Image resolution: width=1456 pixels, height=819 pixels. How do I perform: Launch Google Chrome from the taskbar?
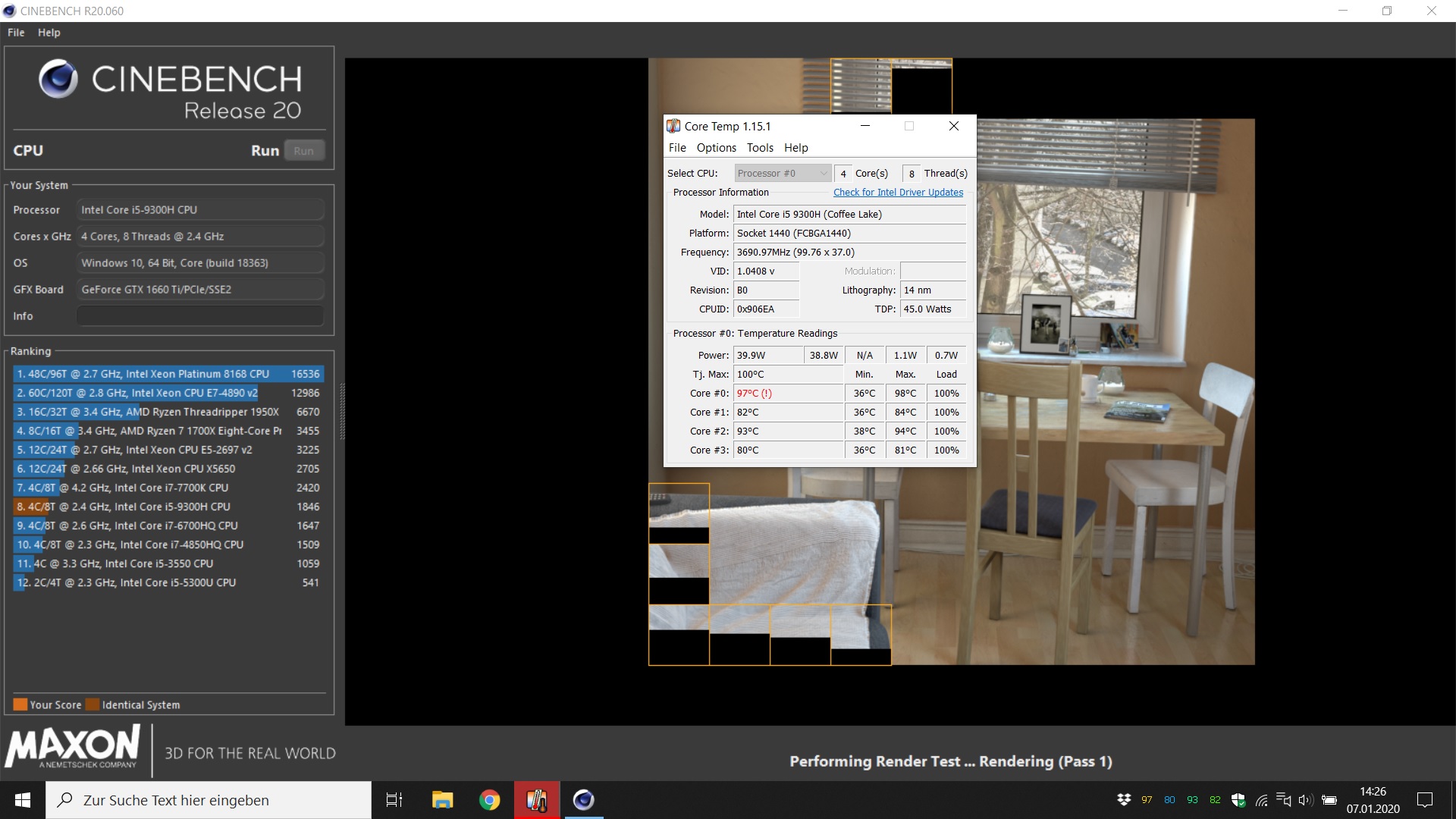[490, 800]
